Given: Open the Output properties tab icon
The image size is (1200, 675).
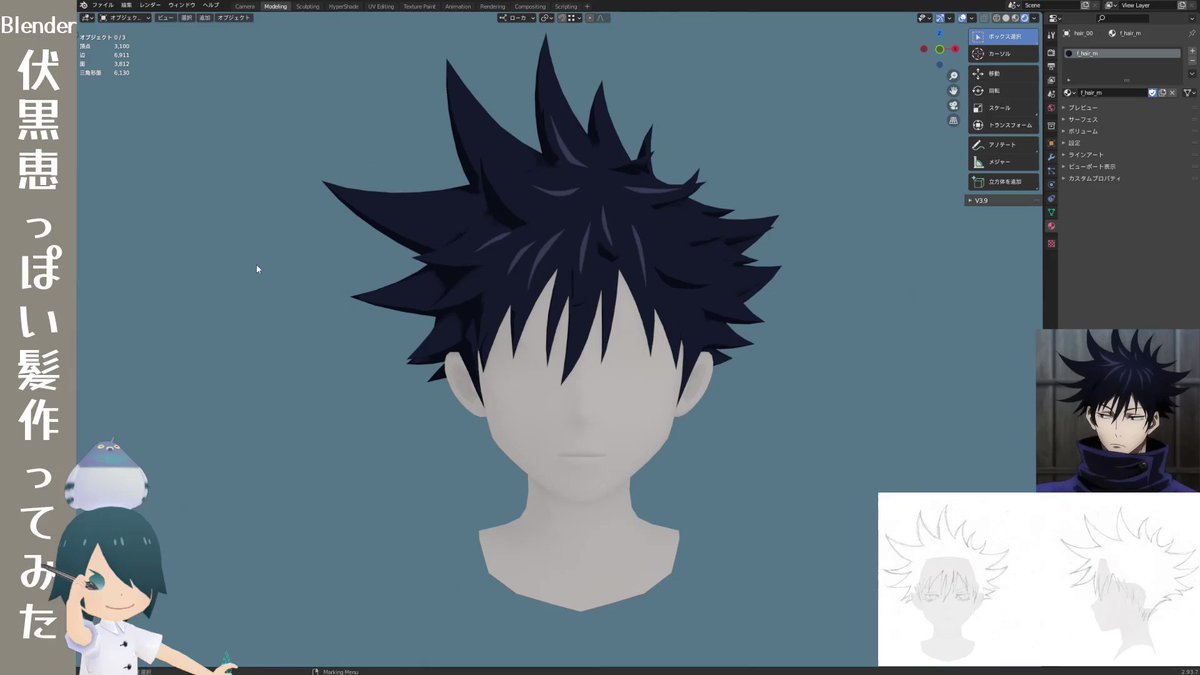Looking at the screenshot, I should point(1051,66).
